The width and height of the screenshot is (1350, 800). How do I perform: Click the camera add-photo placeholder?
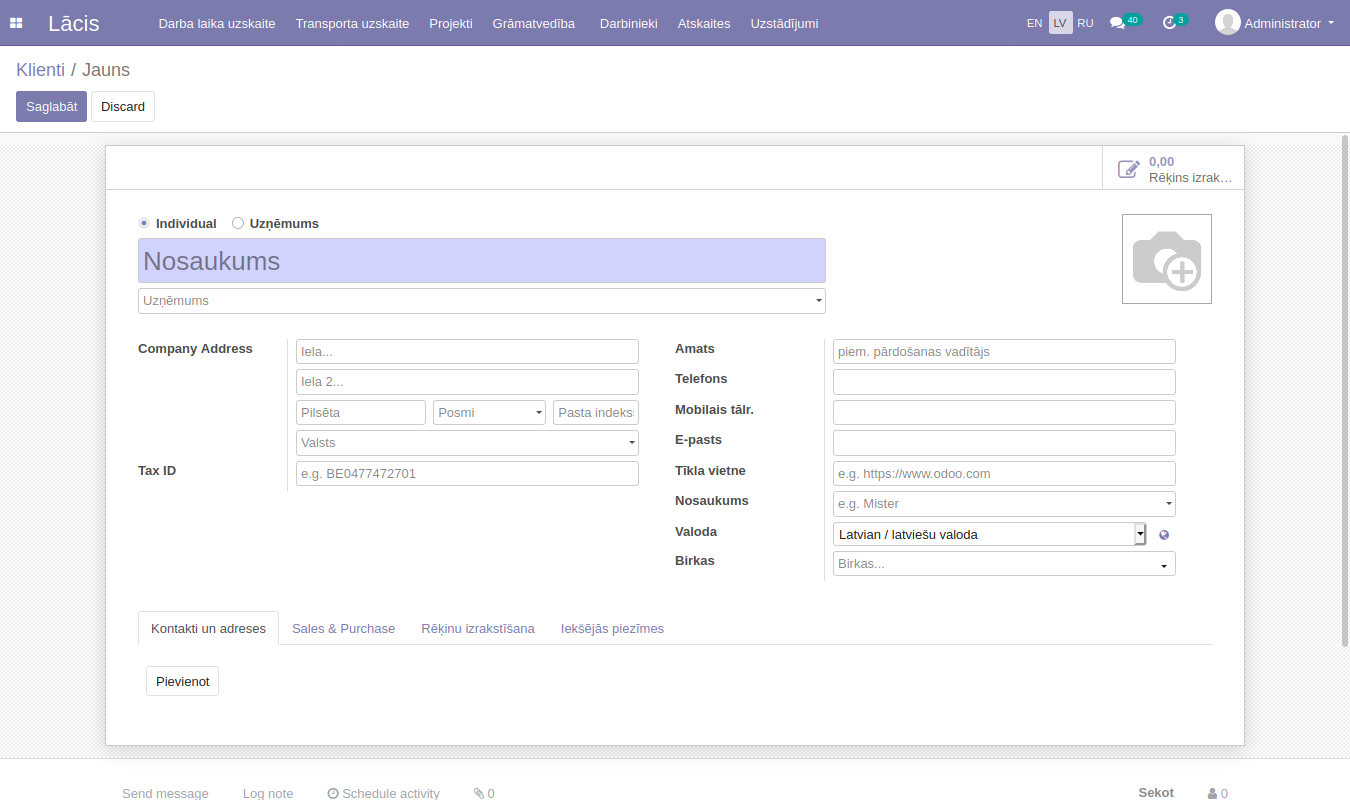point(1166,259)
